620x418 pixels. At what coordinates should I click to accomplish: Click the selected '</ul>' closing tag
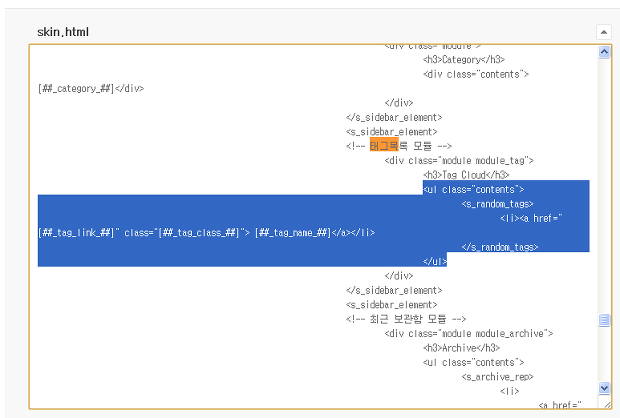435,261
